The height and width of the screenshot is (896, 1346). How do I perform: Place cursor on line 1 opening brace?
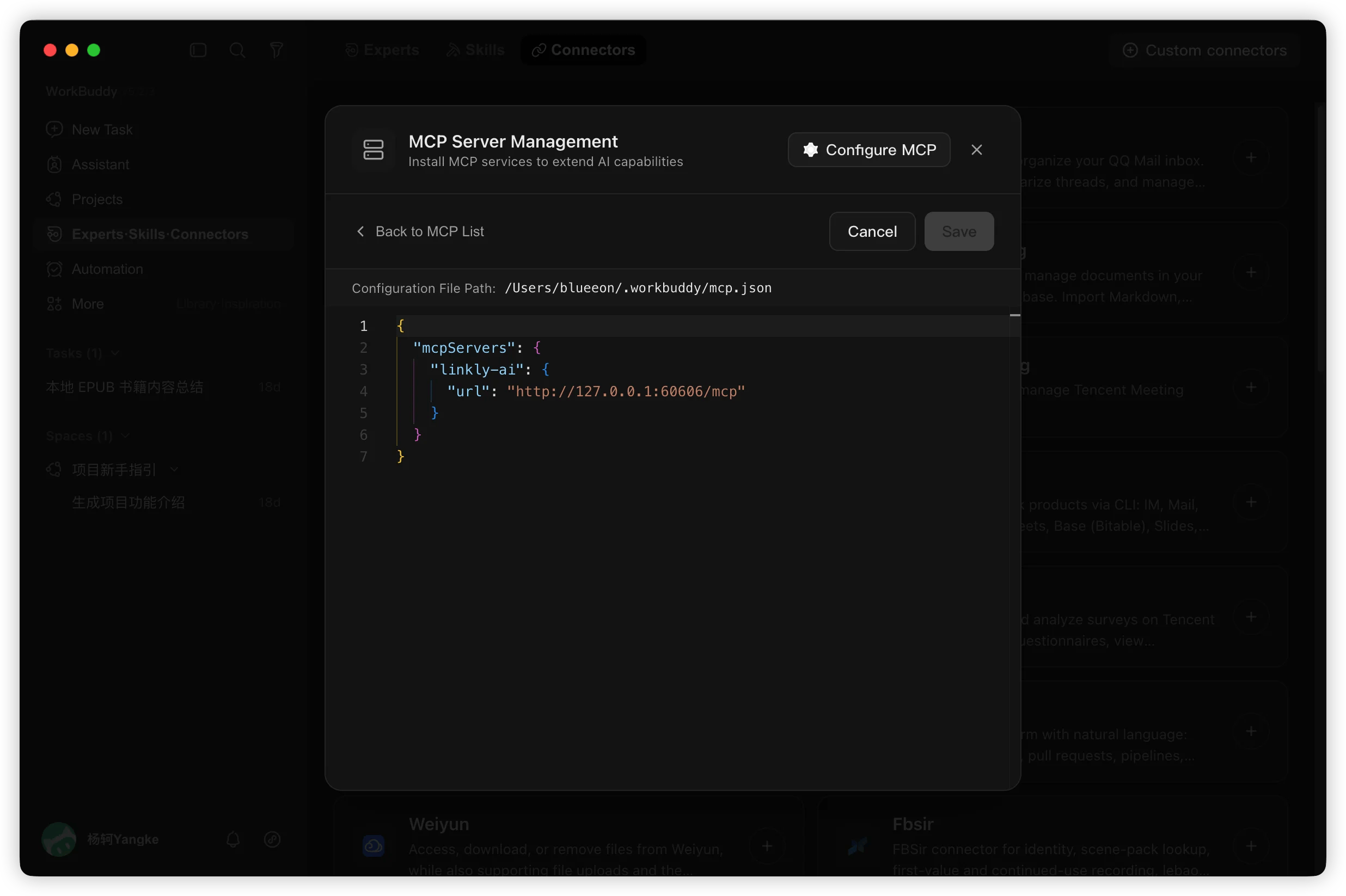click(x=401, y=326)
